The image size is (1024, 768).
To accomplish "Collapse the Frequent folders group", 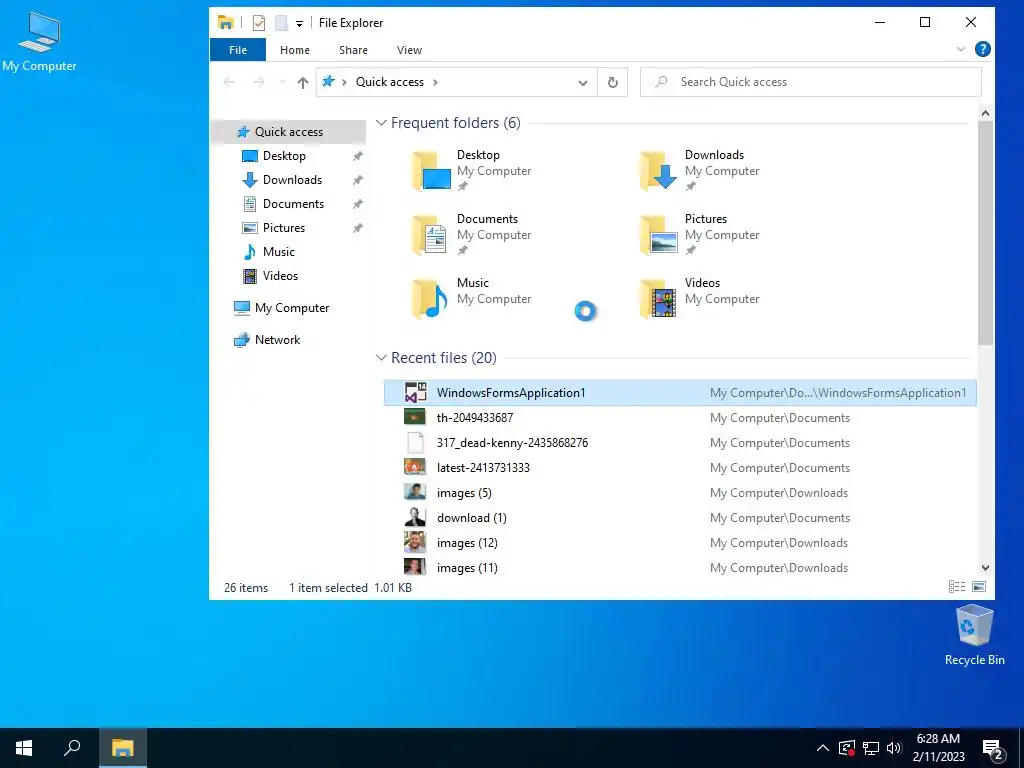I will [381, 123].
